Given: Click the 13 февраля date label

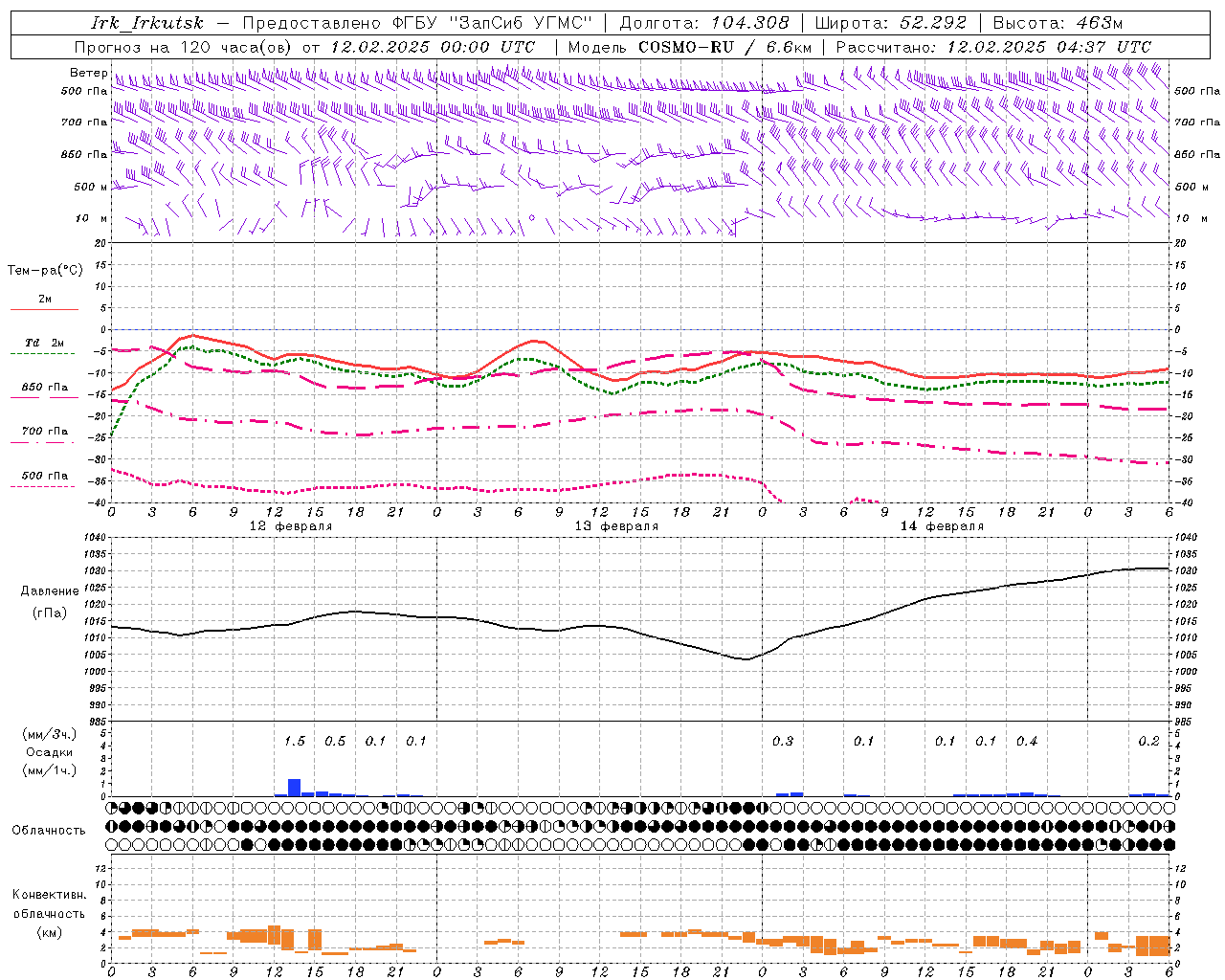Looking at the screenshot, I should coord(616,526).
